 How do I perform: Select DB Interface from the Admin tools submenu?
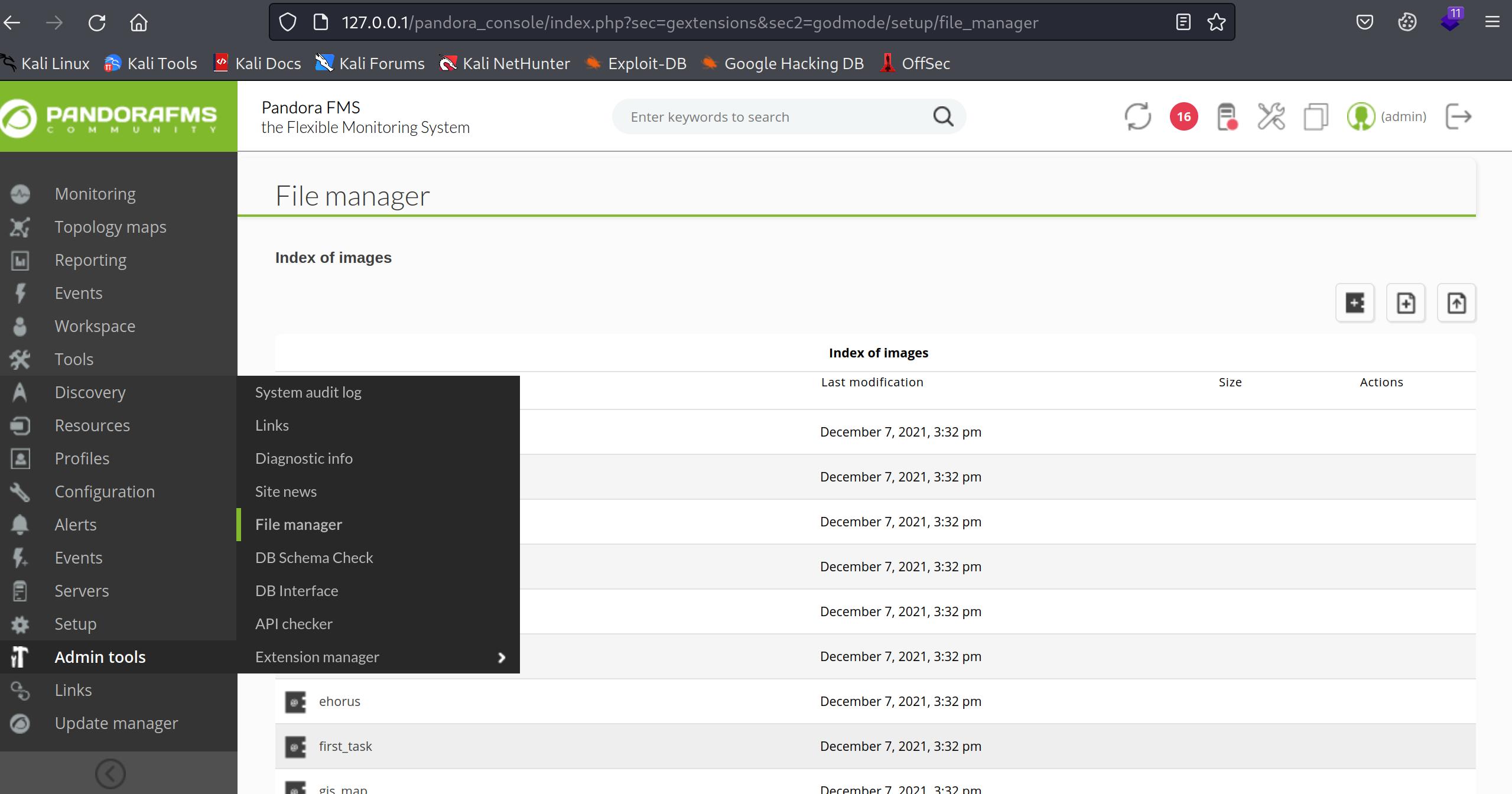click(x=297, y=591)
